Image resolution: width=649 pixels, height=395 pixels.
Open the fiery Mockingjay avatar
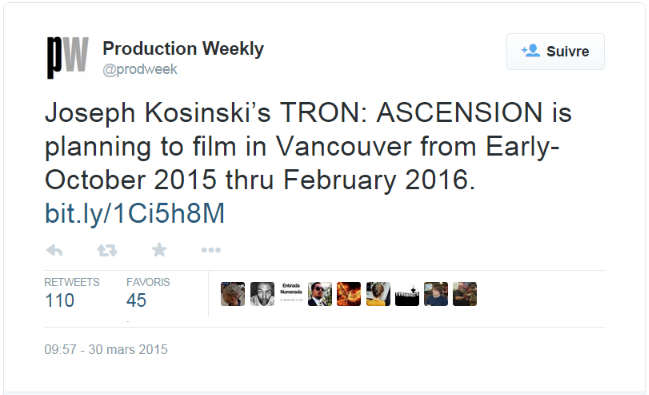coord(349,294)
